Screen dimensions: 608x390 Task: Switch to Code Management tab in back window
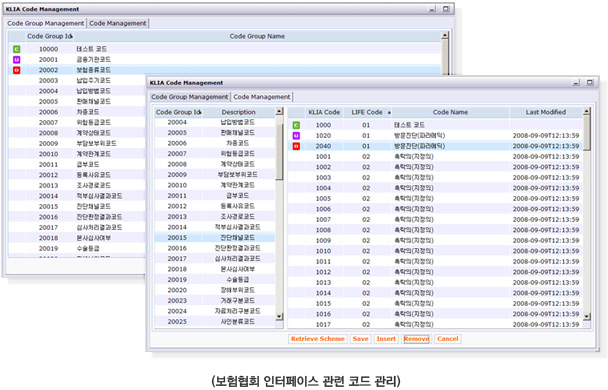[x=118, y=23]
